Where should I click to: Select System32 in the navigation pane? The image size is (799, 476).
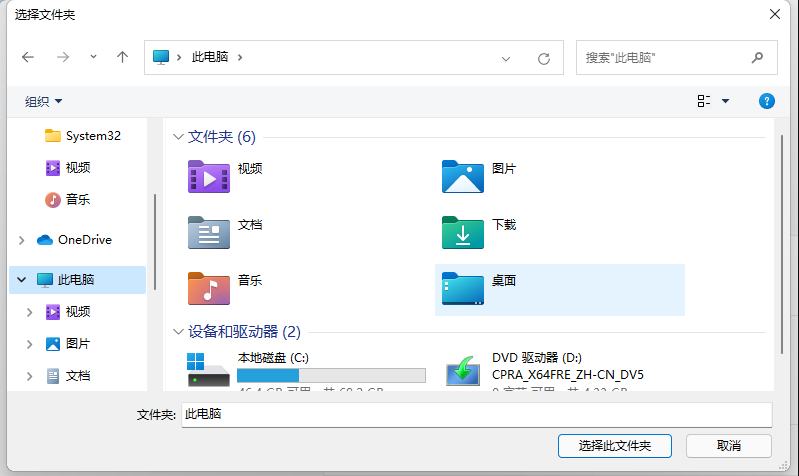92,136
